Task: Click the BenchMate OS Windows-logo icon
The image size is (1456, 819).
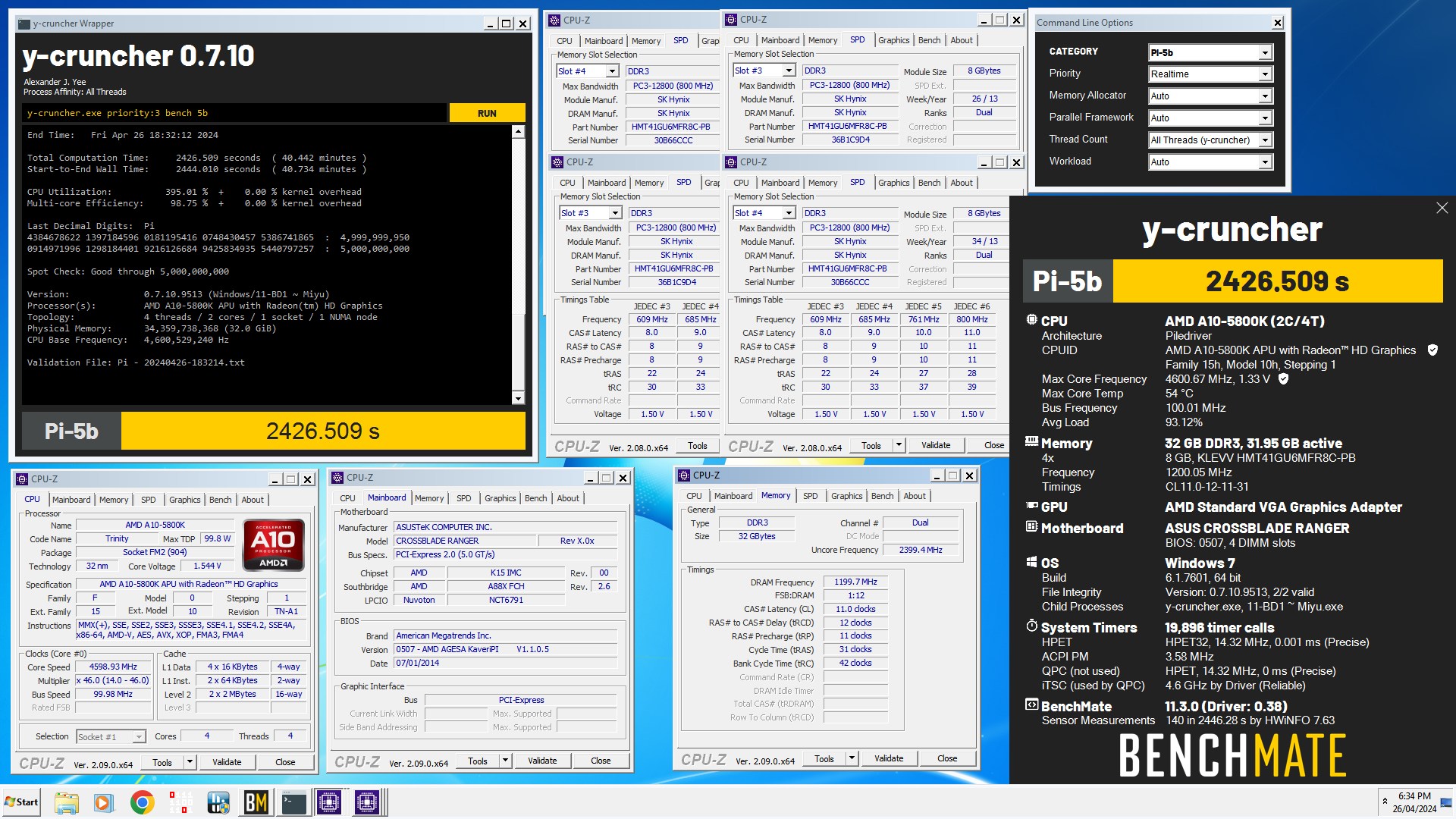Action: [x=1031, y=562]
